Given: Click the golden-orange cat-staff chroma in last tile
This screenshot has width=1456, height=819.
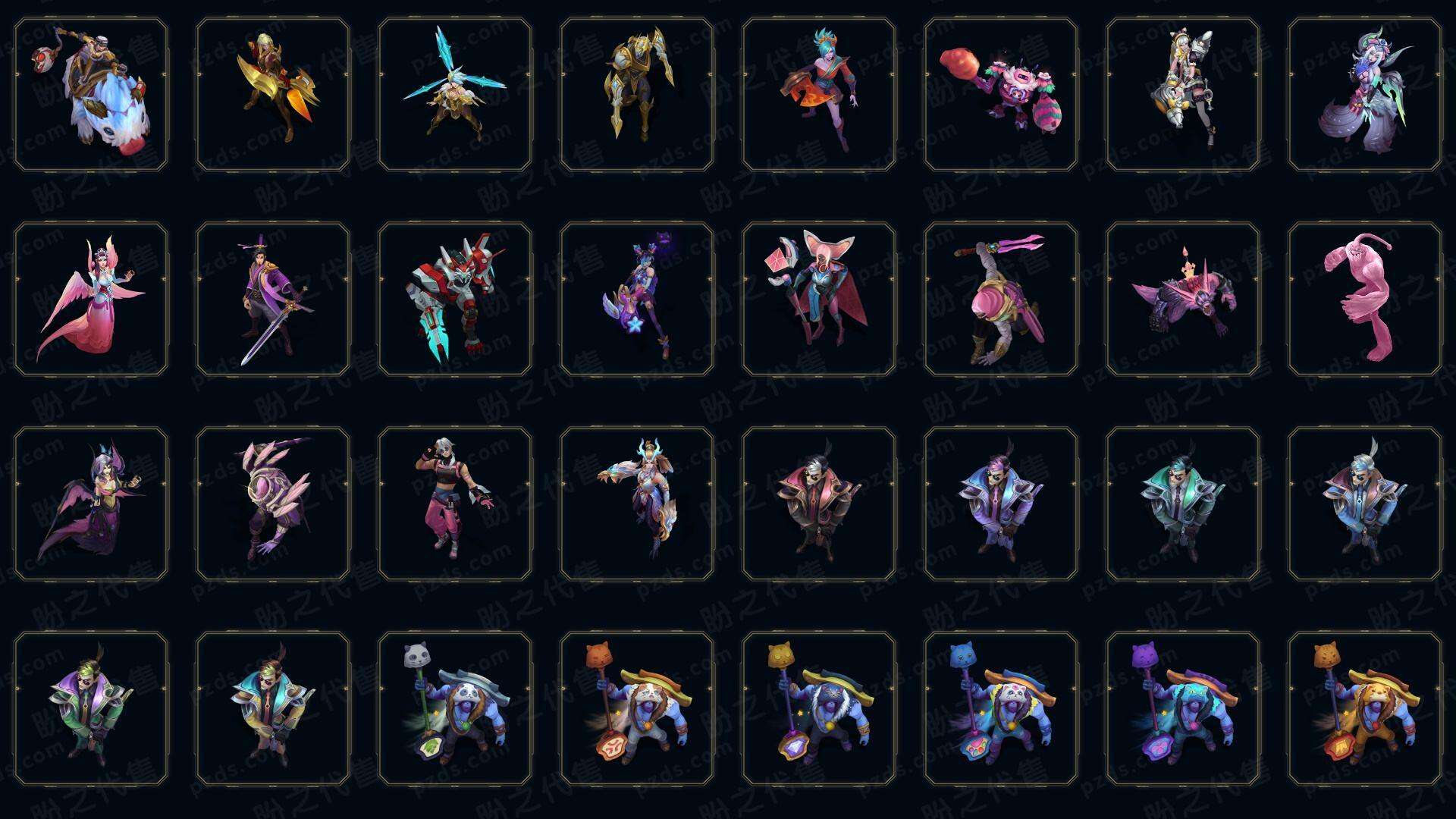Looking at the screenshot, I should coord(1365,708).
